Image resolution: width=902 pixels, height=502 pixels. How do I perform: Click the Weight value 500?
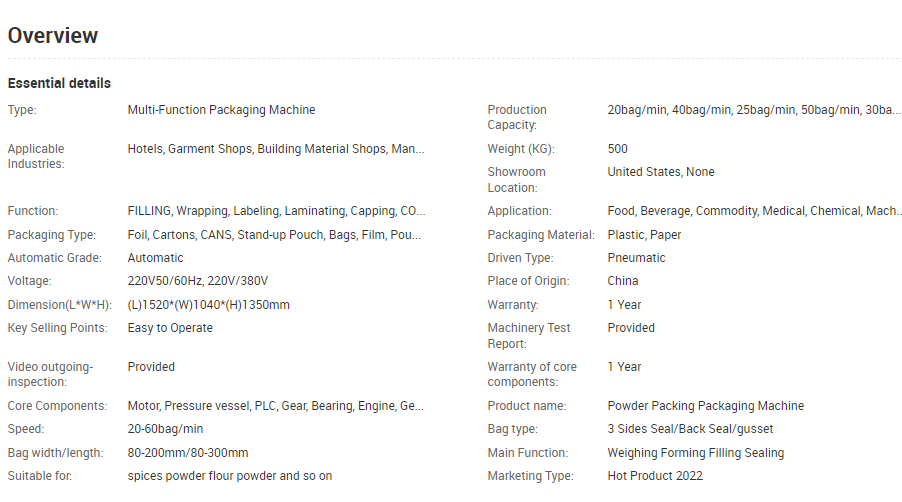(617, 149)
